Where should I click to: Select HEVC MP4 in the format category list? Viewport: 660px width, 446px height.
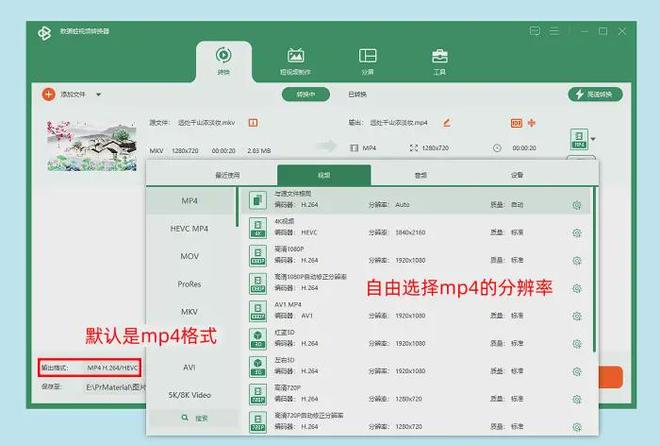coord(189,228)
